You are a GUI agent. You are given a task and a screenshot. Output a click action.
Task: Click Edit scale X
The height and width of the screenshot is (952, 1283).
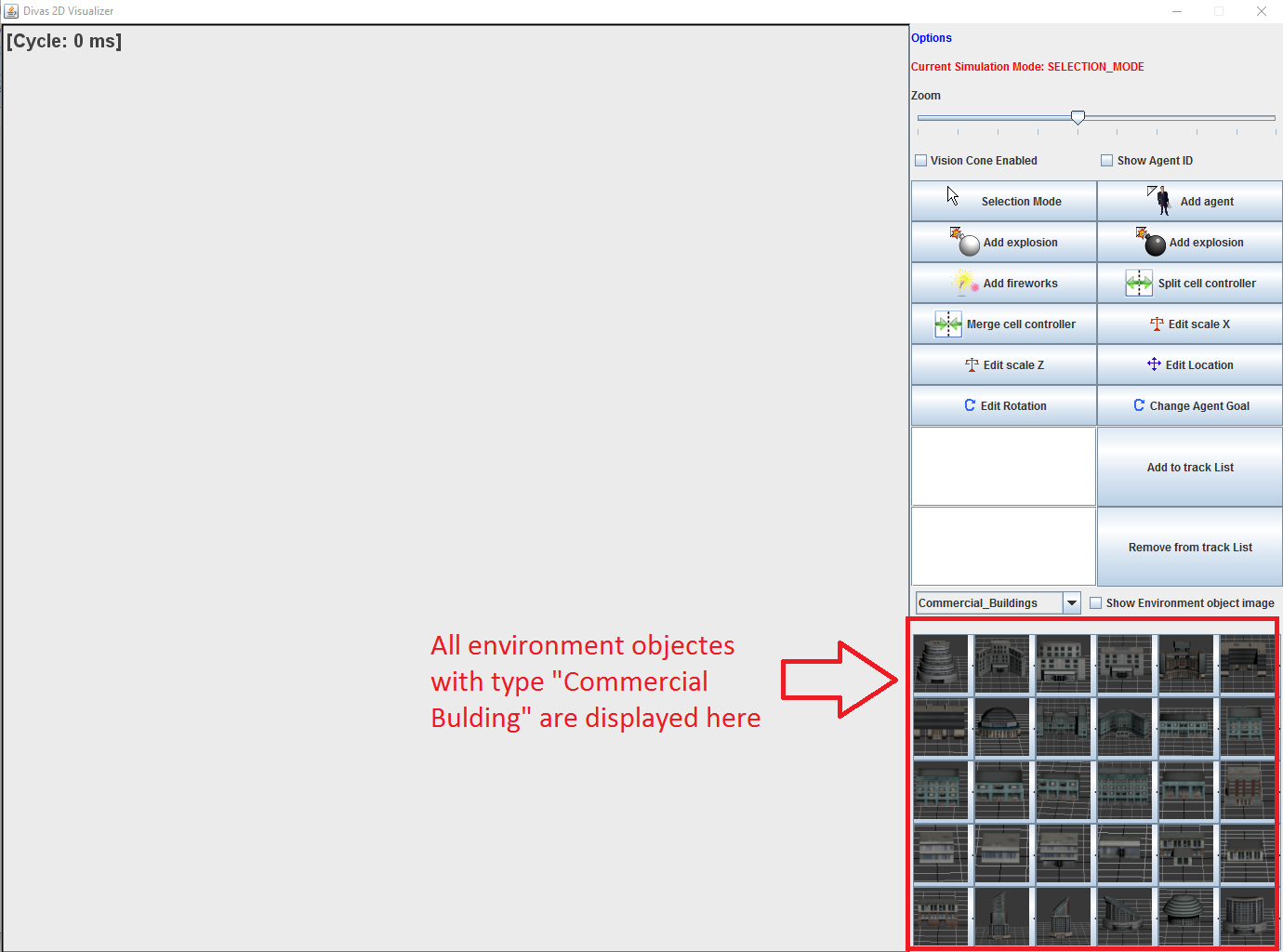click(x=1190, y=324)
